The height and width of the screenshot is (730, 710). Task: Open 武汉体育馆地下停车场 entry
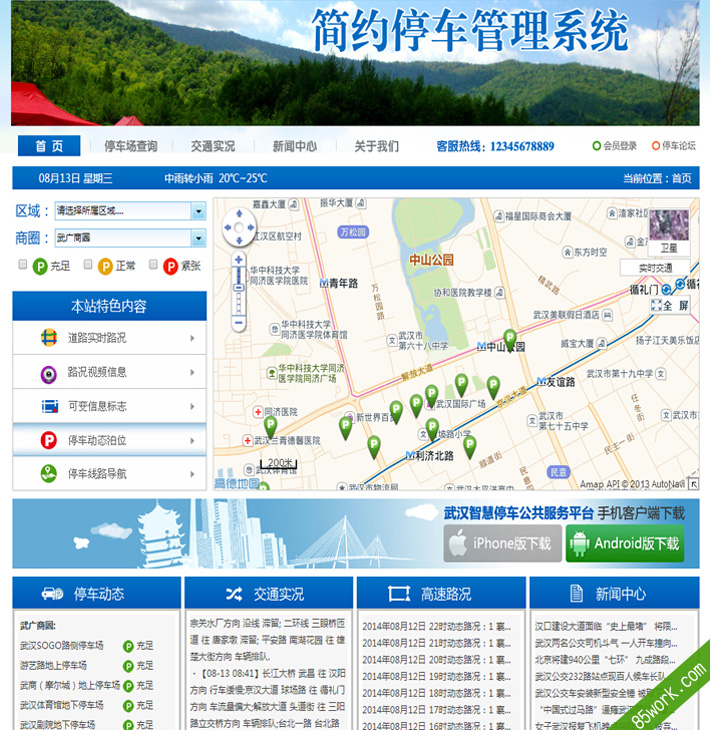point(61,705)
